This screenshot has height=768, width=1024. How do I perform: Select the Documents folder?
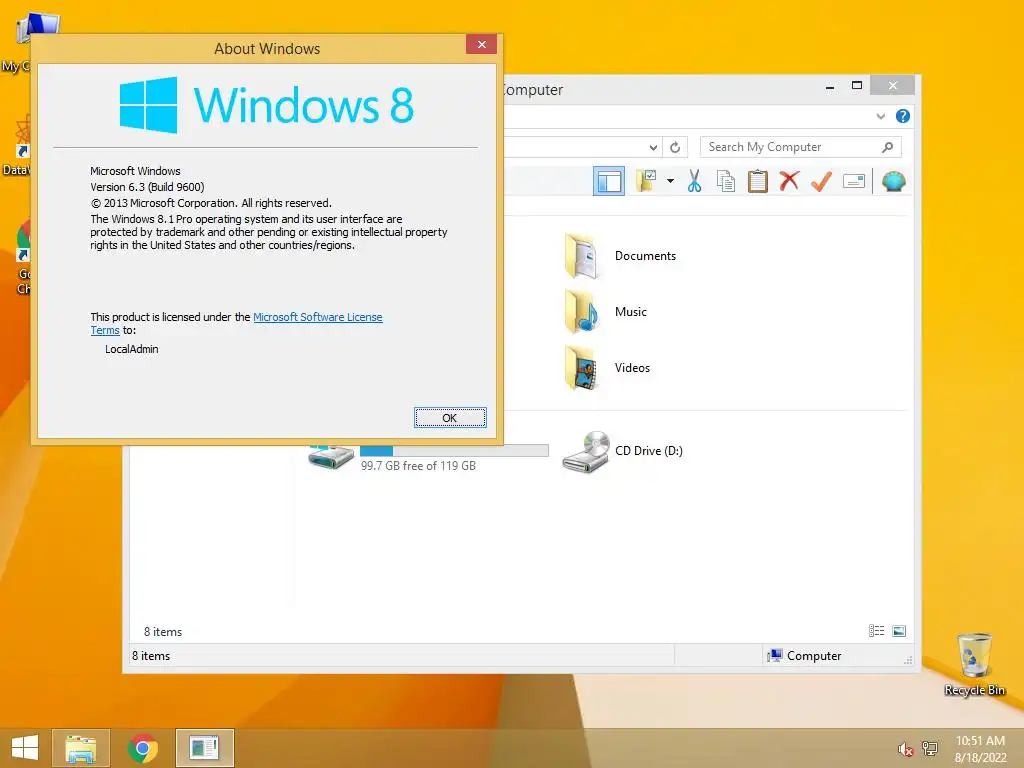point(620,256)
